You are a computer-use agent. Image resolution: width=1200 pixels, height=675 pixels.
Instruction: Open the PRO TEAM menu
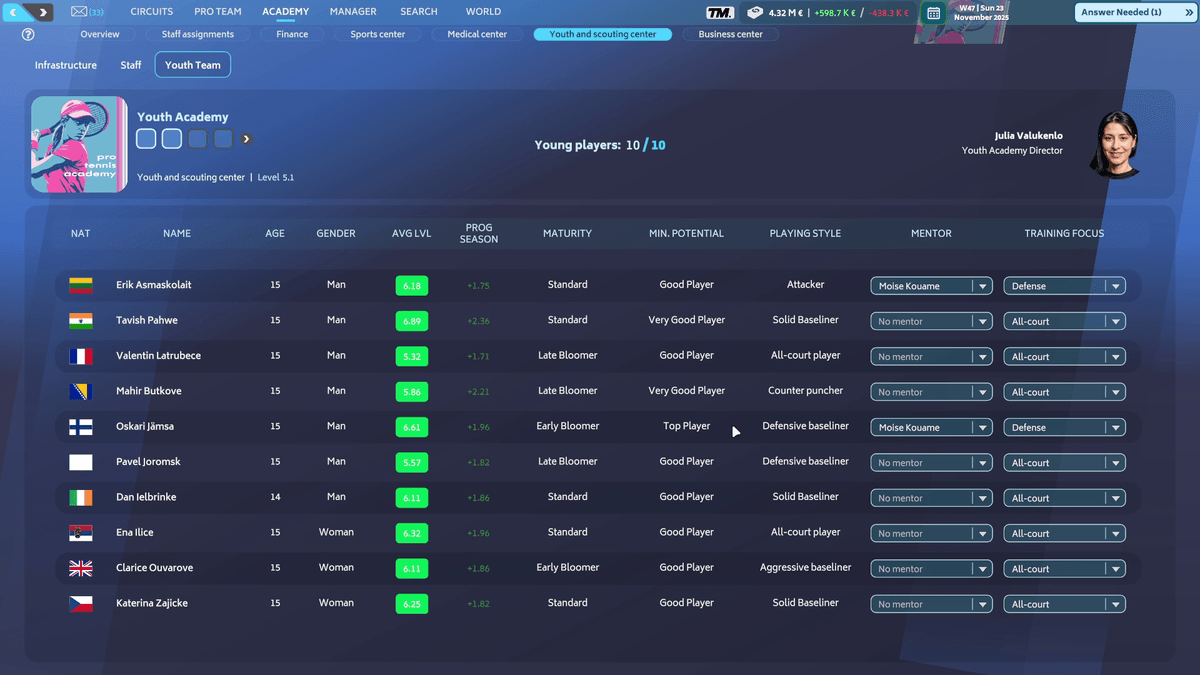(217, 12)
